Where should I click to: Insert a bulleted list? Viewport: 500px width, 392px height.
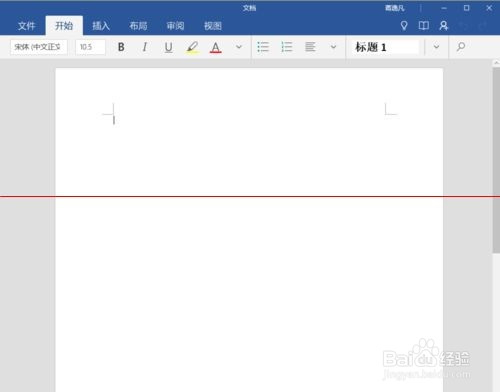(x=263, y=47)
